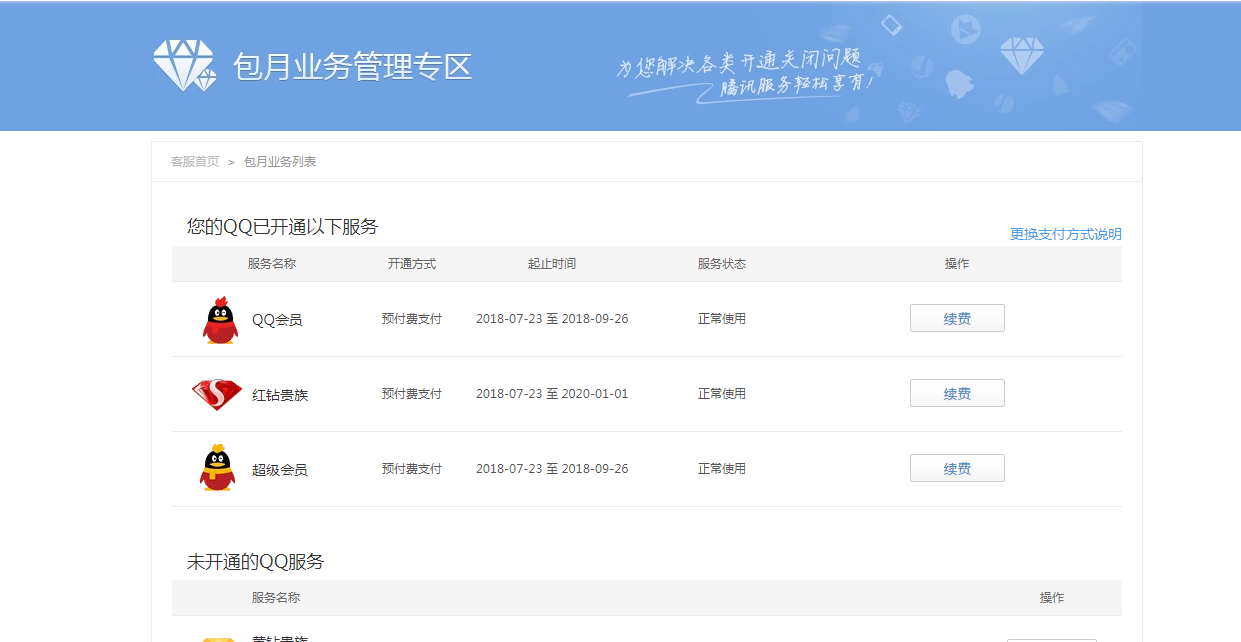Click 正常使用 status in 超级会员 row
The width and height of the screenshot is (1241, 642).
[x=722, y=469]
